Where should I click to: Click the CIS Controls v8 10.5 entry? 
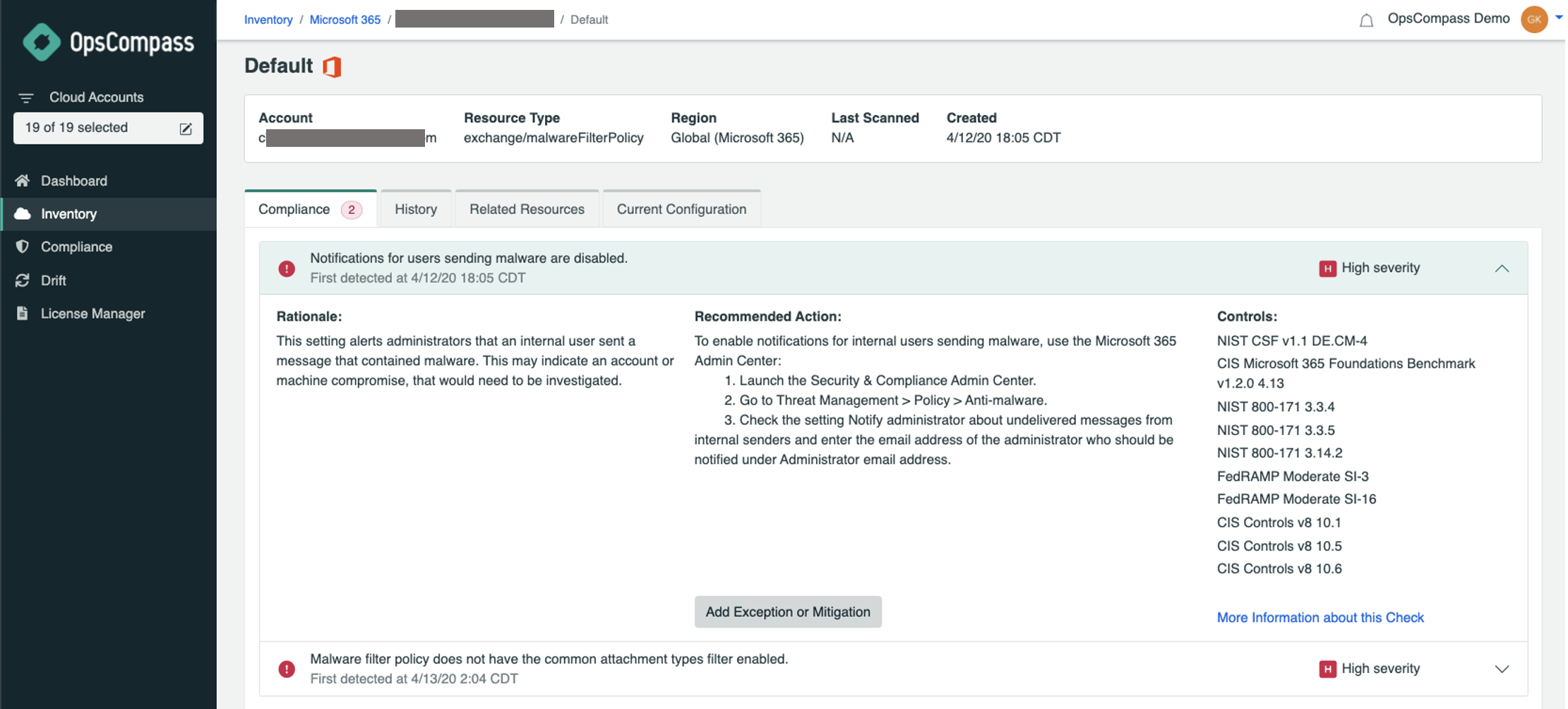pos(1279,546)
